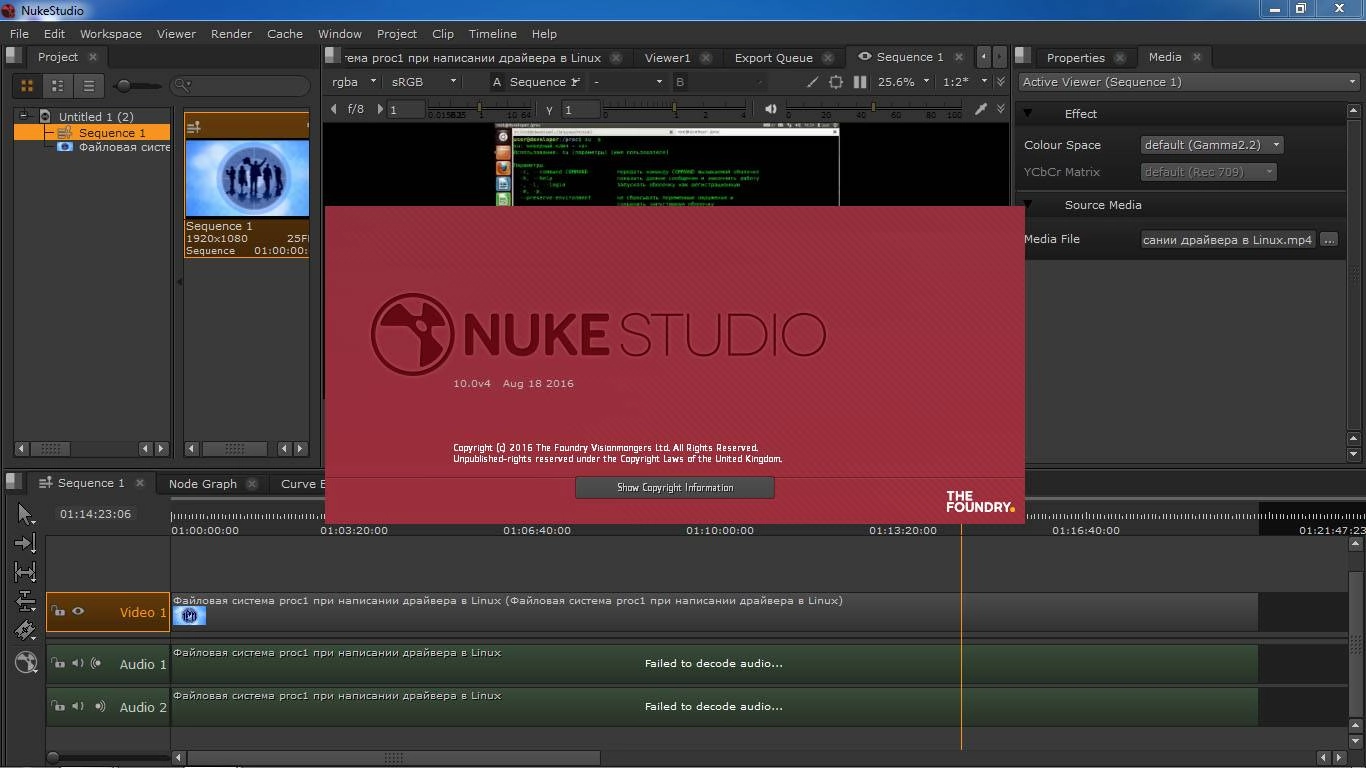Adjust the Project thumbnail size slider
The image size is (1366, 768).
tap(135, 86)
